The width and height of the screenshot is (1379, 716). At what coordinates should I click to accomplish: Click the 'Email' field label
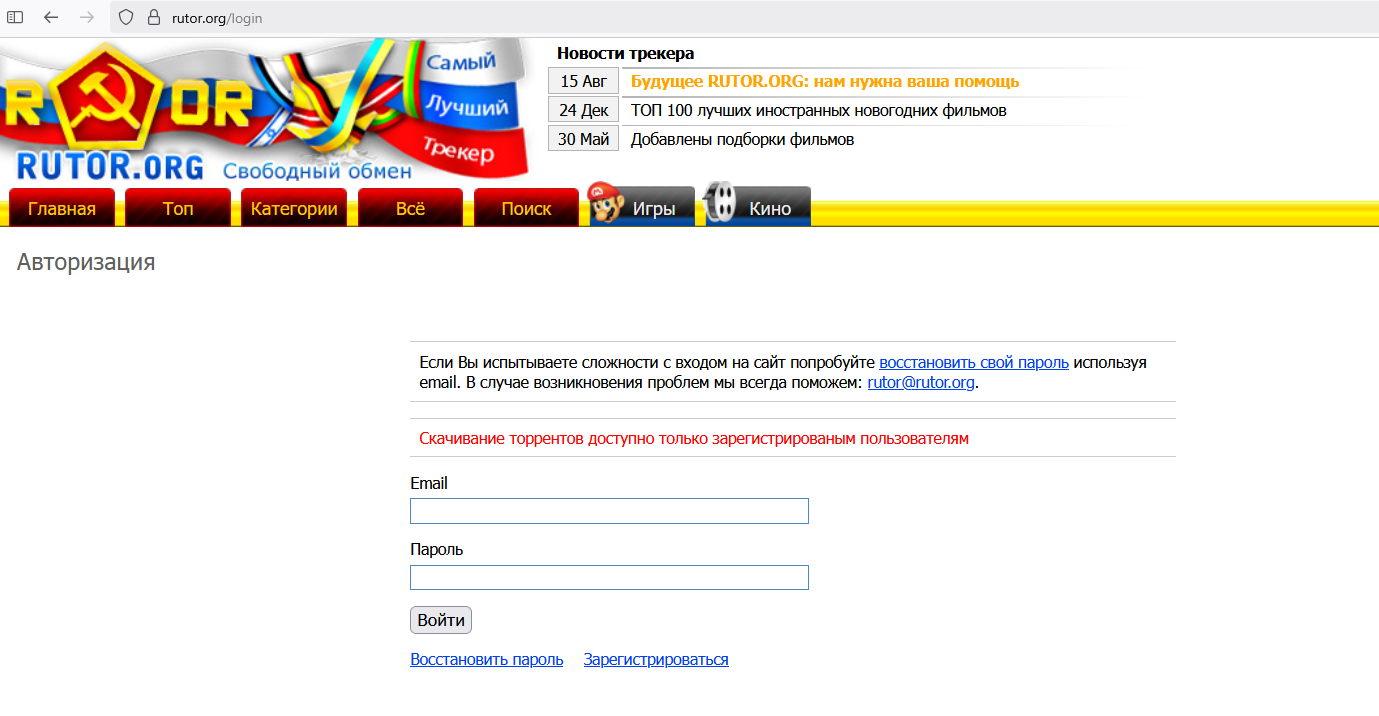(429, 483)
